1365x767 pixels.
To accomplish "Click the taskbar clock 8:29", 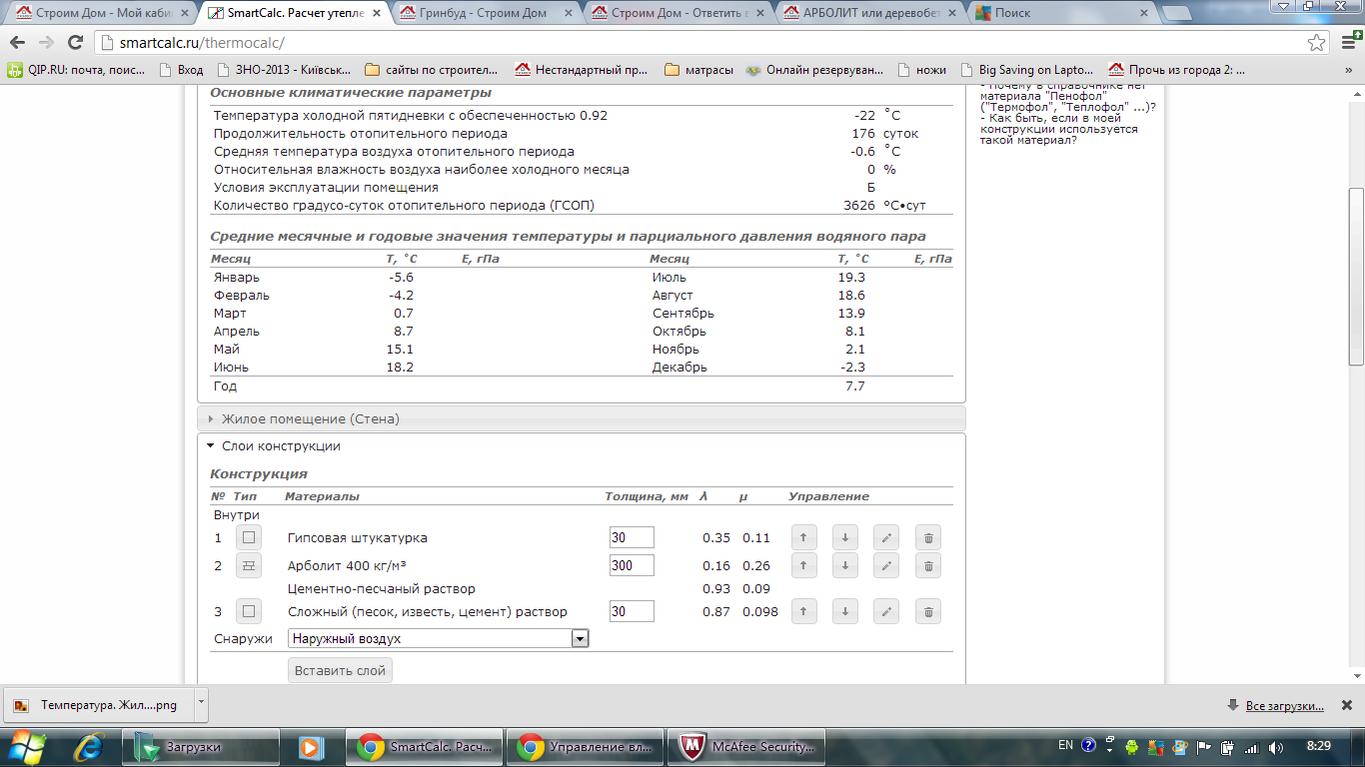I will coord(1319,746).
